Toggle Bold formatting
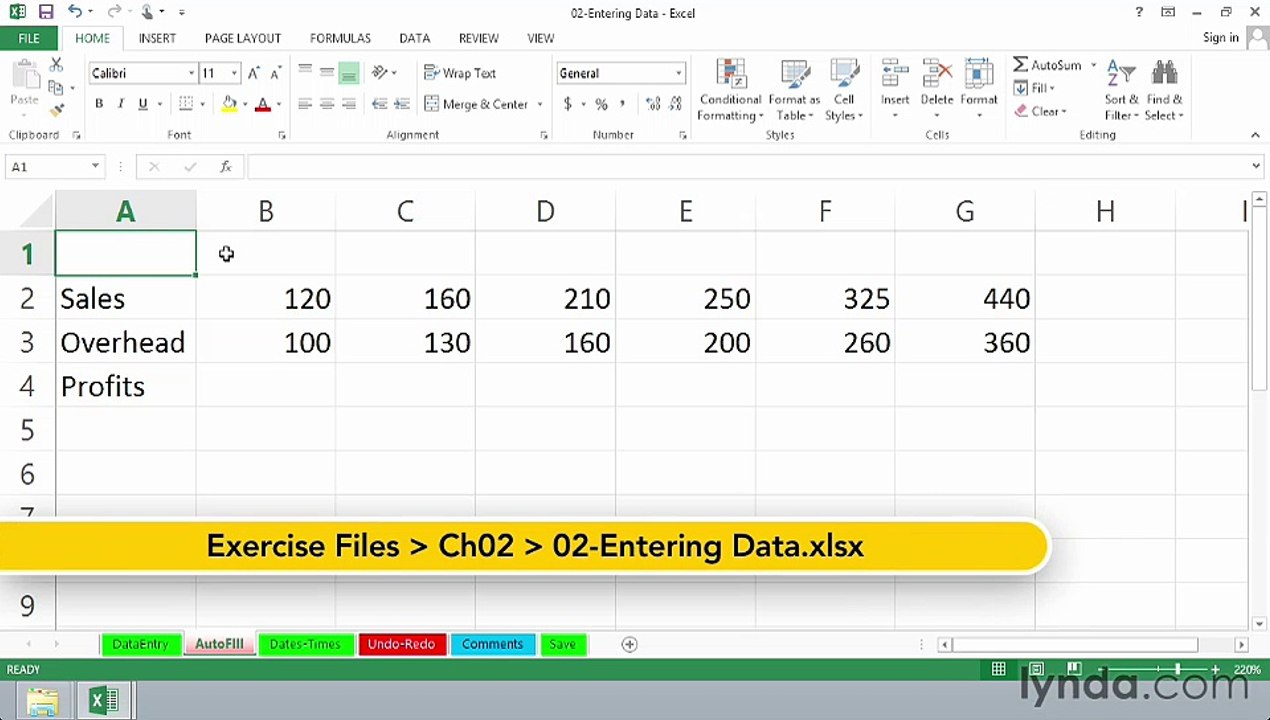 99,104
